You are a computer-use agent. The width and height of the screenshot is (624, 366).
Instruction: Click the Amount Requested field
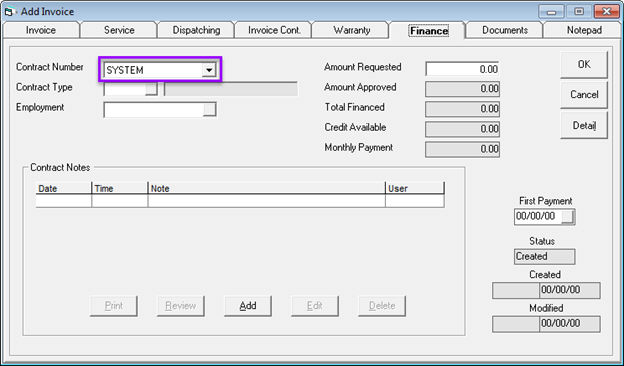click(x=462, y=69)
